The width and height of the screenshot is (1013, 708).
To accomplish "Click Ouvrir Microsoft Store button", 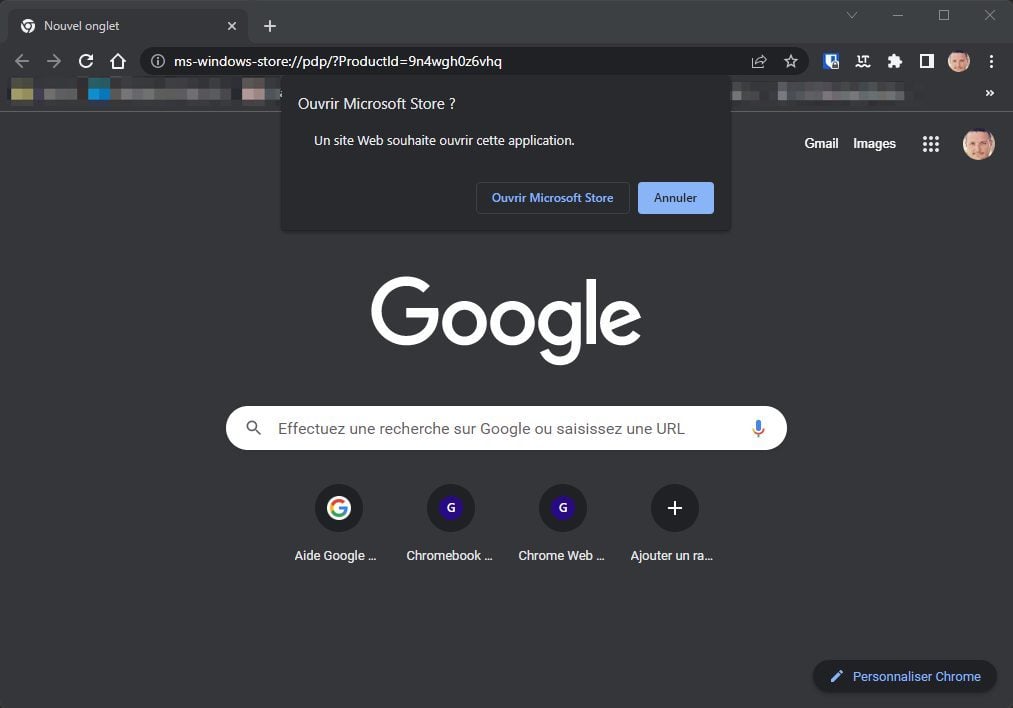I will [552, 198].
